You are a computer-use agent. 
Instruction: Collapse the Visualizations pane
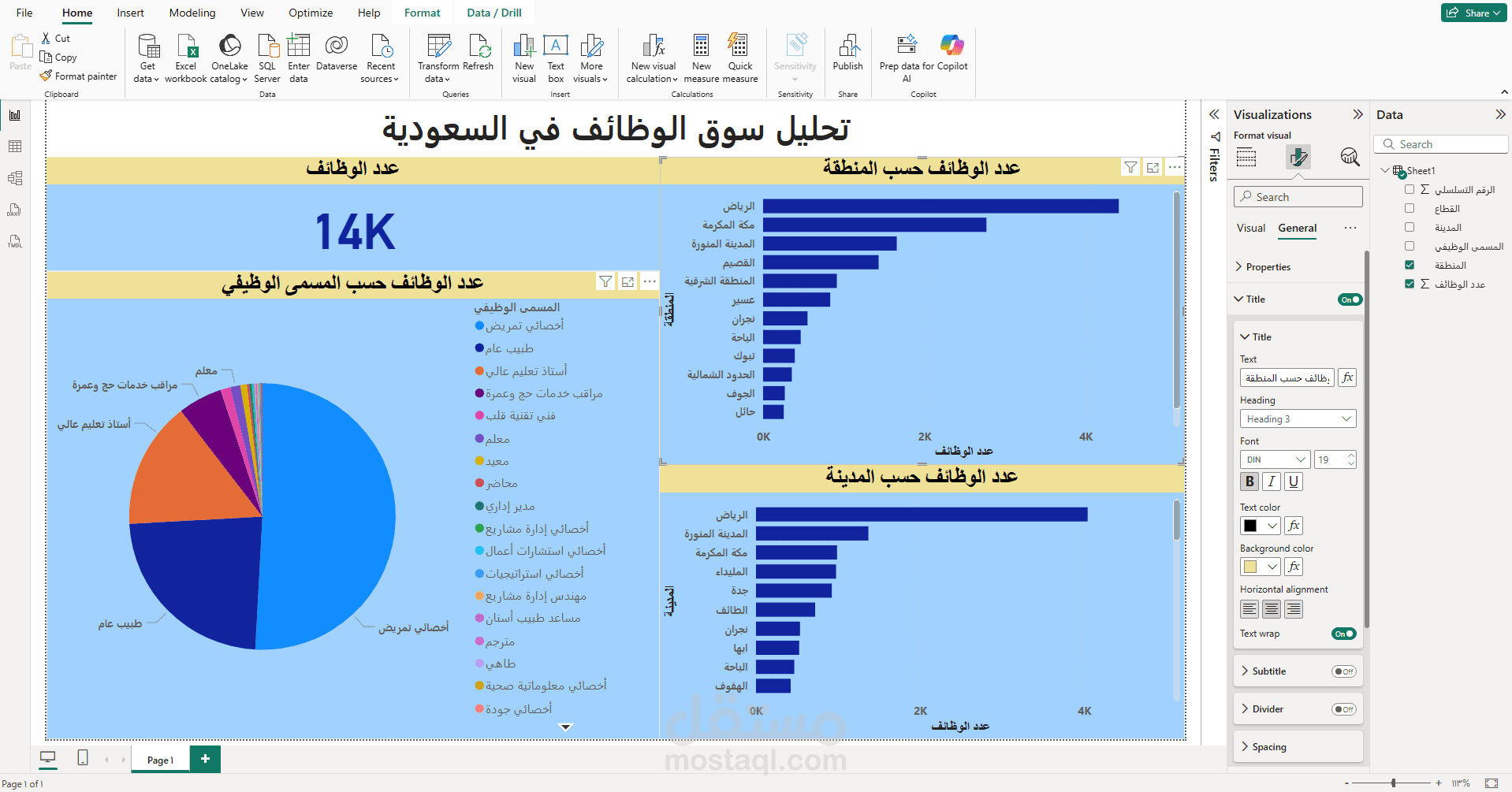(x=1357, y=114)
